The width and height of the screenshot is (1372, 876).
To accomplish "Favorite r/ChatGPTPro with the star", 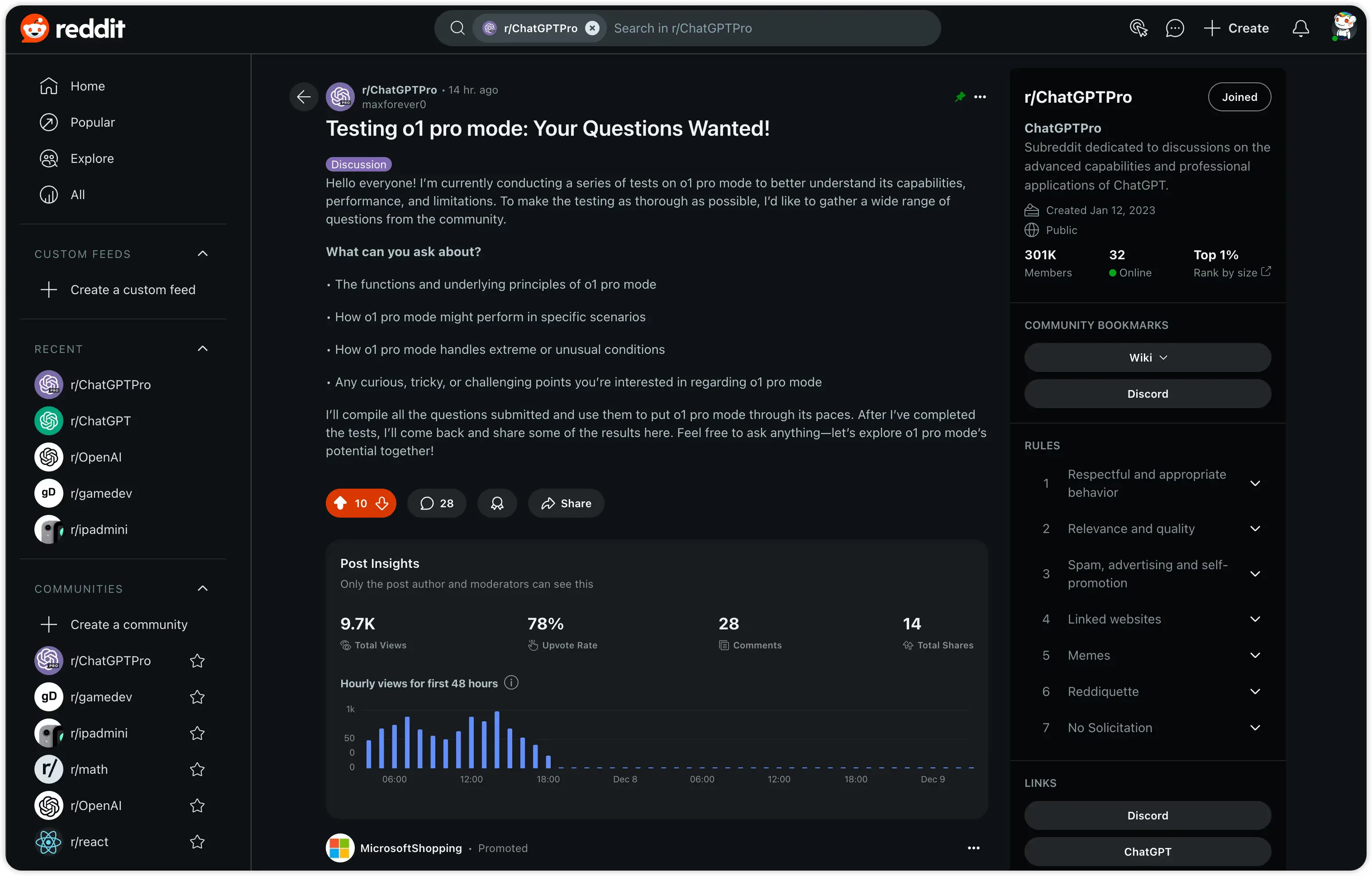I will [197, 661].
